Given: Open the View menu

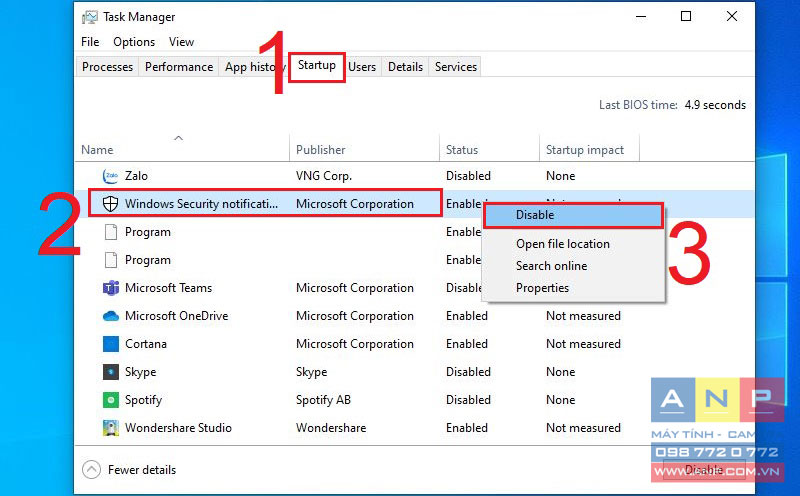Looking at the screenshot, I should coord(181,42).
